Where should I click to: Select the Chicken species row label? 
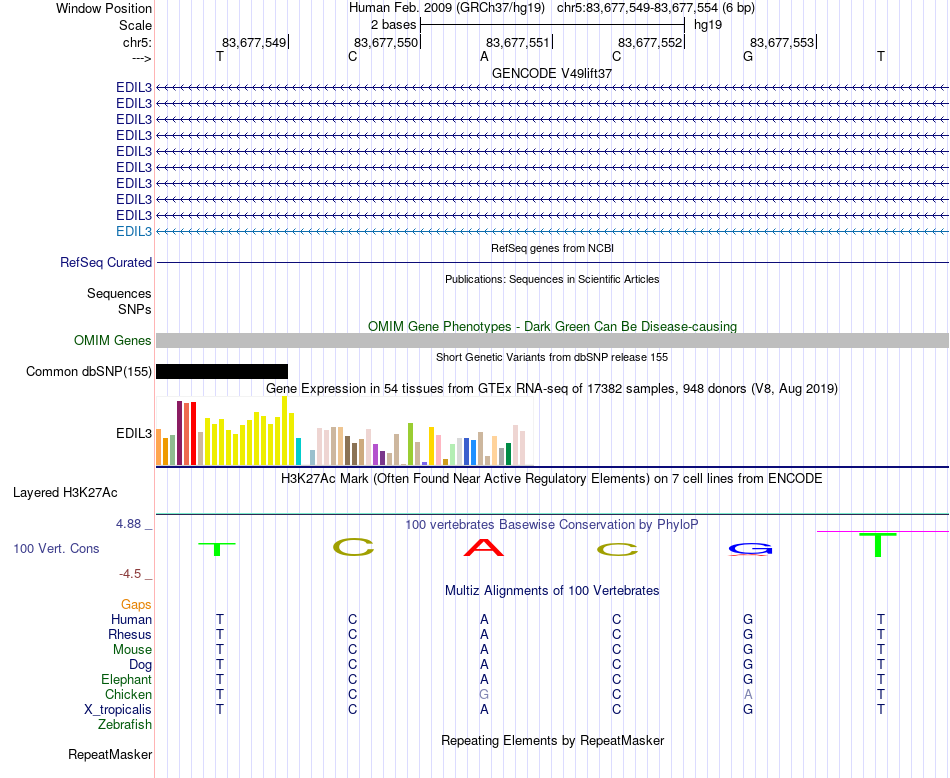click(x=128, y=694)
